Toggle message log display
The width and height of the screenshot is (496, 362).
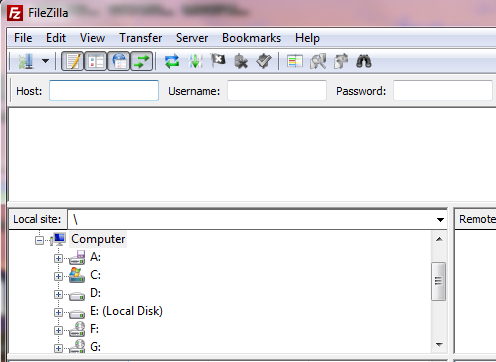pyautogui.click(x=73, y=61)
